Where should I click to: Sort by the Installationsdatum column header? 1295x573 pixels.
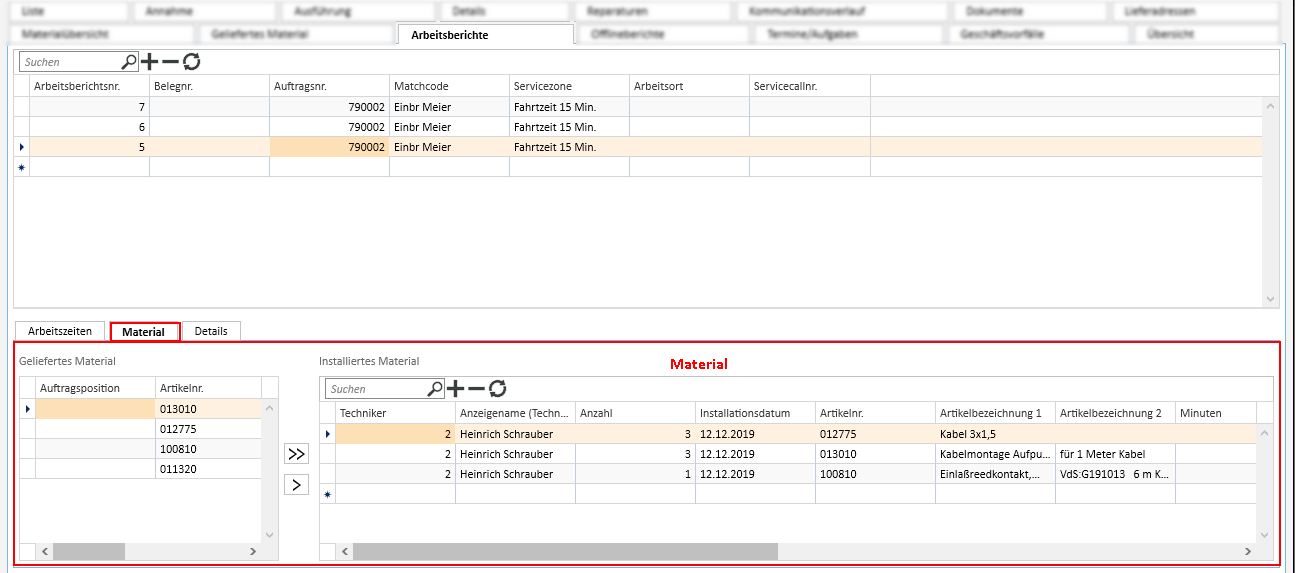[x=755, y=413]
